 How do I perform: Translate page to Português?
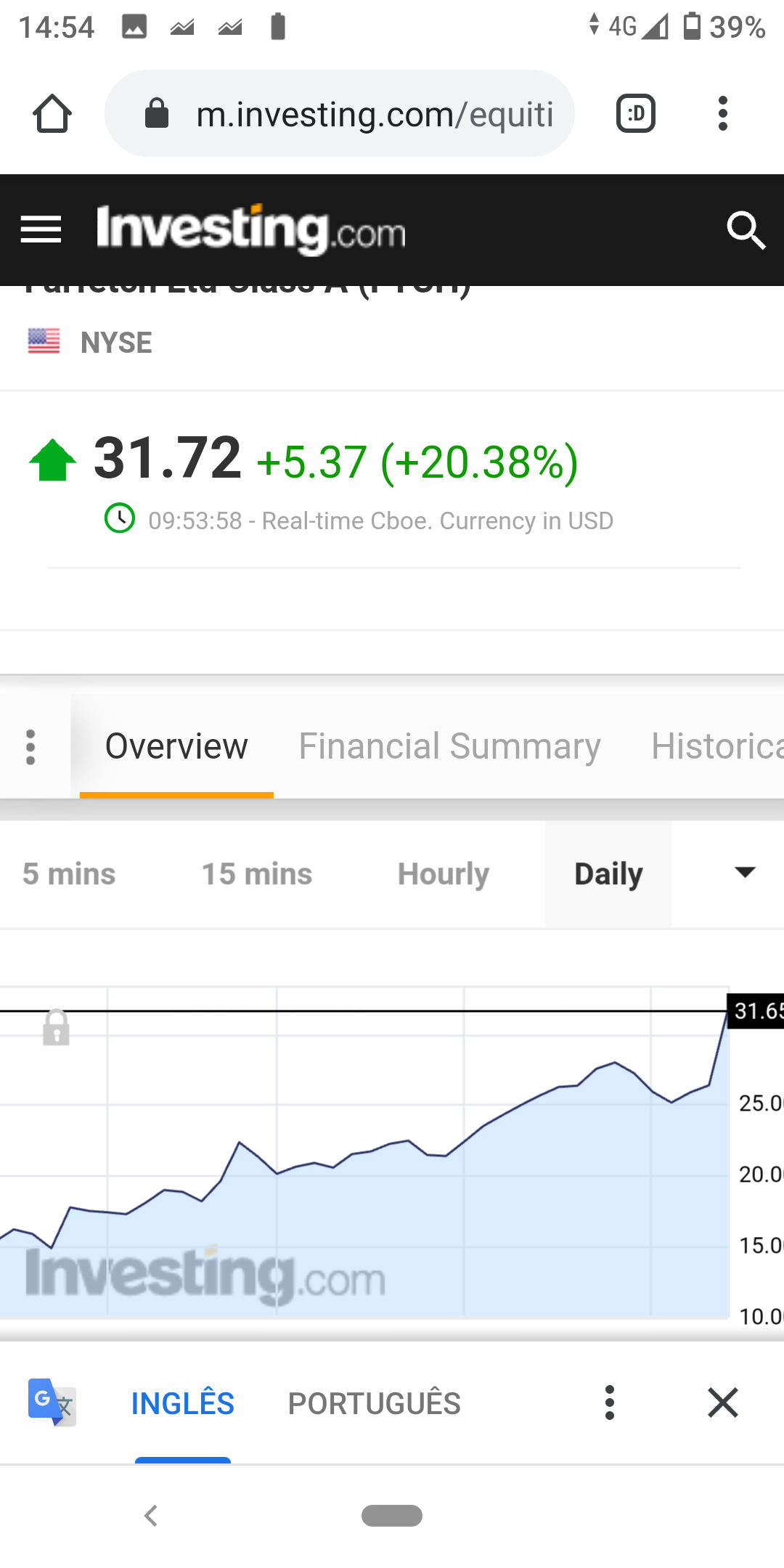pos(374,1403)
